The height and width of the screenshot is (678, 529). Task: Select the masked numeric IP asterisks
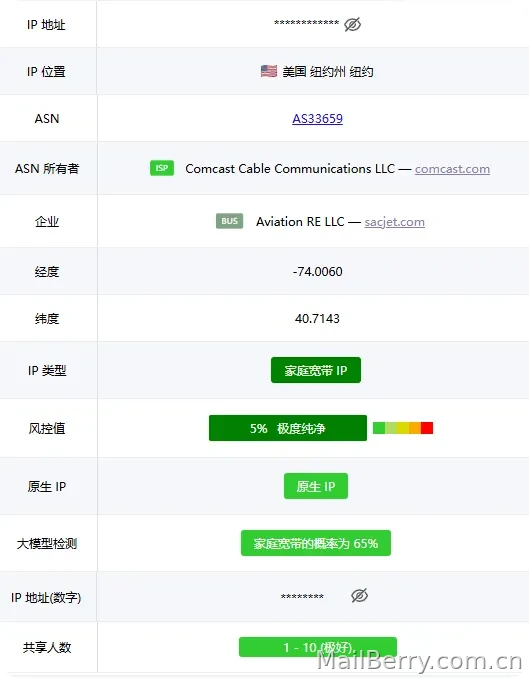302,597
